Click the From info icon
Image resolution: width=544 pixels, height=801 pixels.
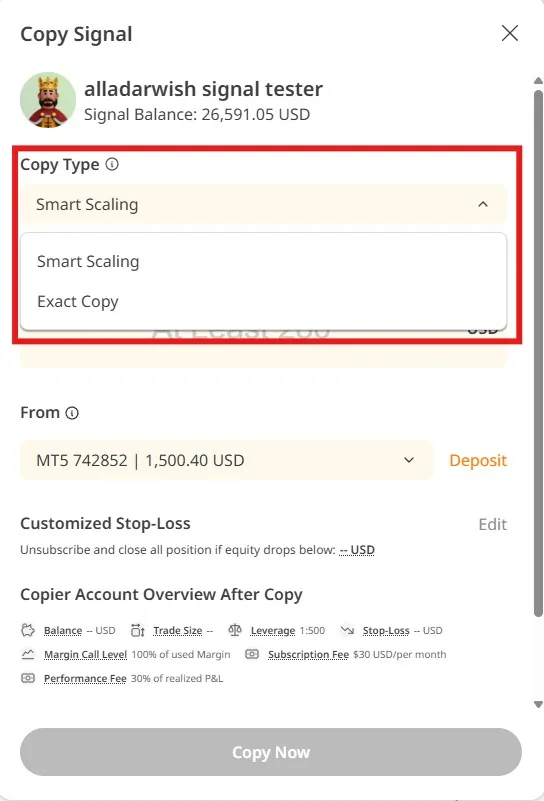[72, 413]
